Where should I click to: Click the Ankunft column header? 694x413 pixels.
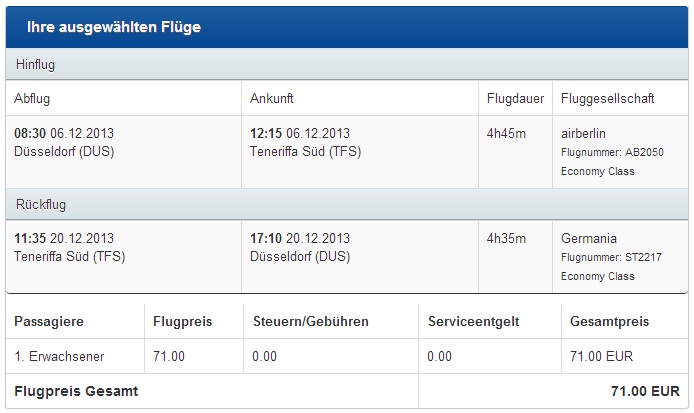click(271, 98)
